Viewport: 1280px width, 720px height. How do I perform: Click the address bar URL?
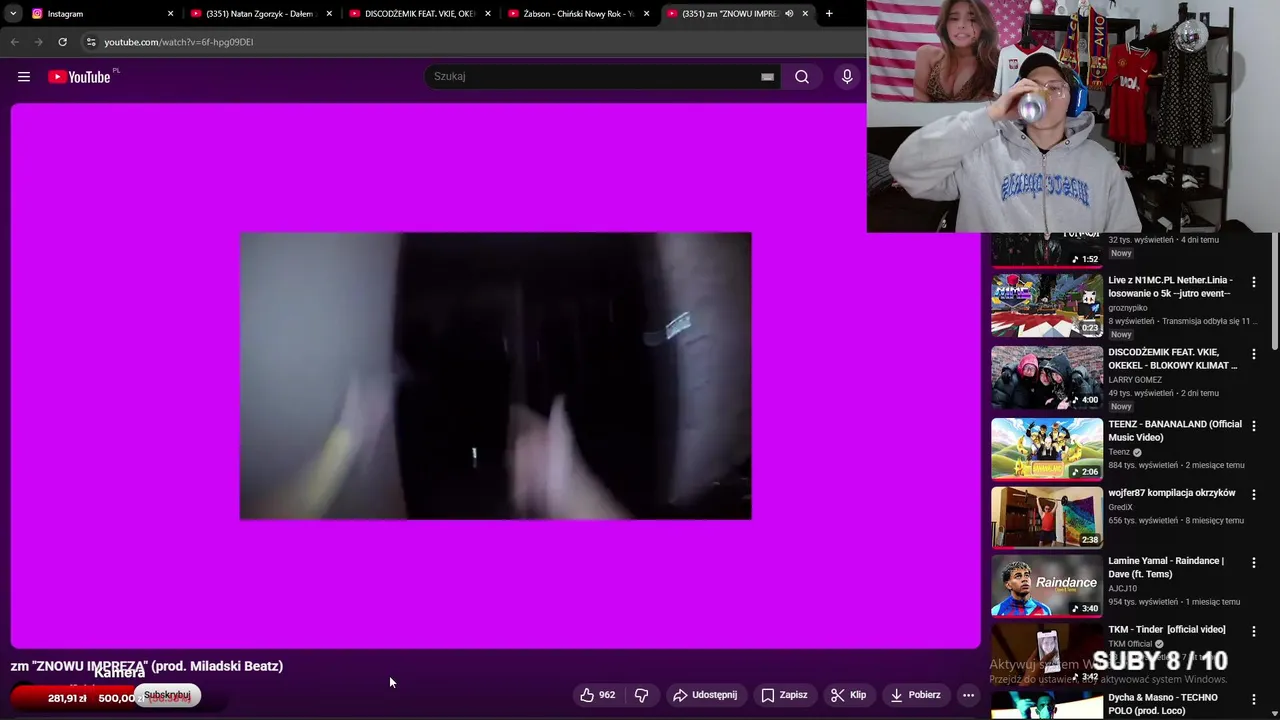coord(179,42)
